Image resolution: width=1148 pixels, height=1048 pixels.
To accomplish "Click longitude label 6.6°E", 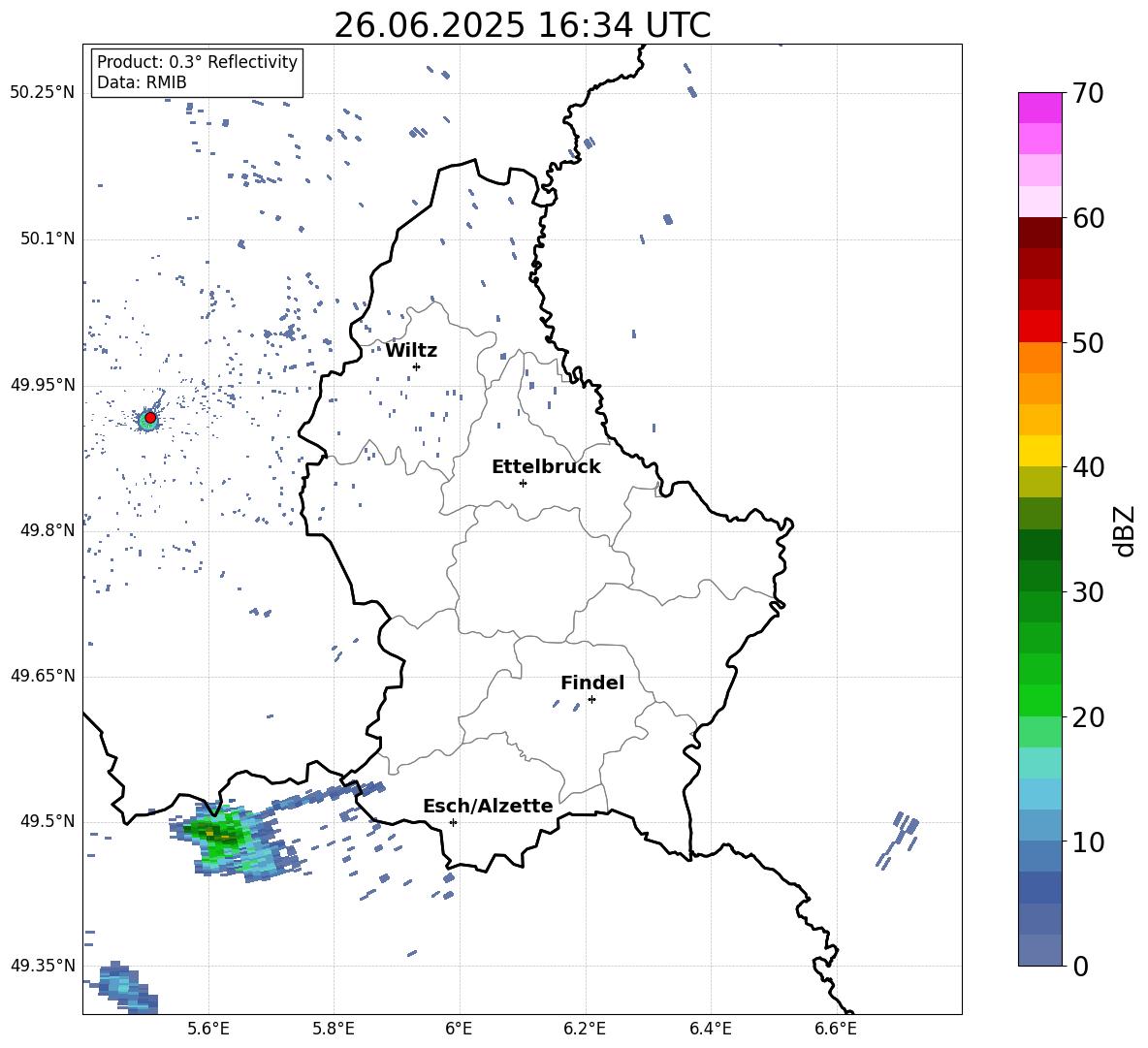I will tap(836, 1029).
